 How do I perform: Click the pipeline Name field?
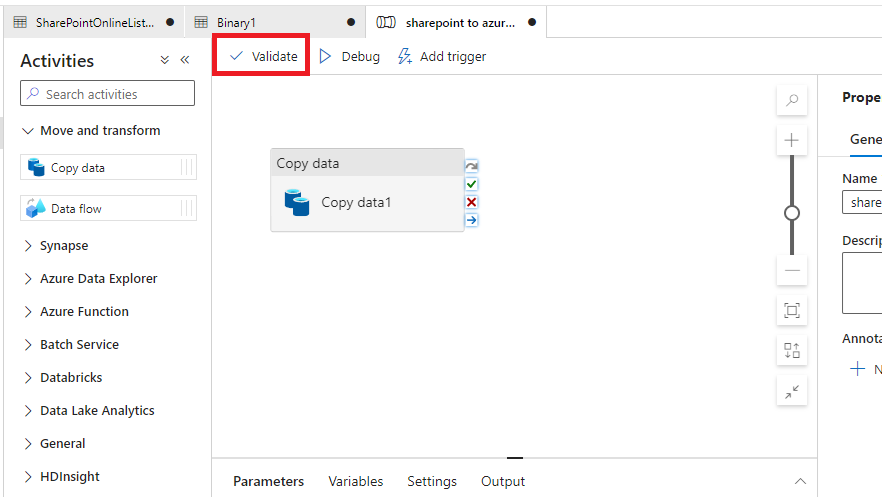[862, 202]
